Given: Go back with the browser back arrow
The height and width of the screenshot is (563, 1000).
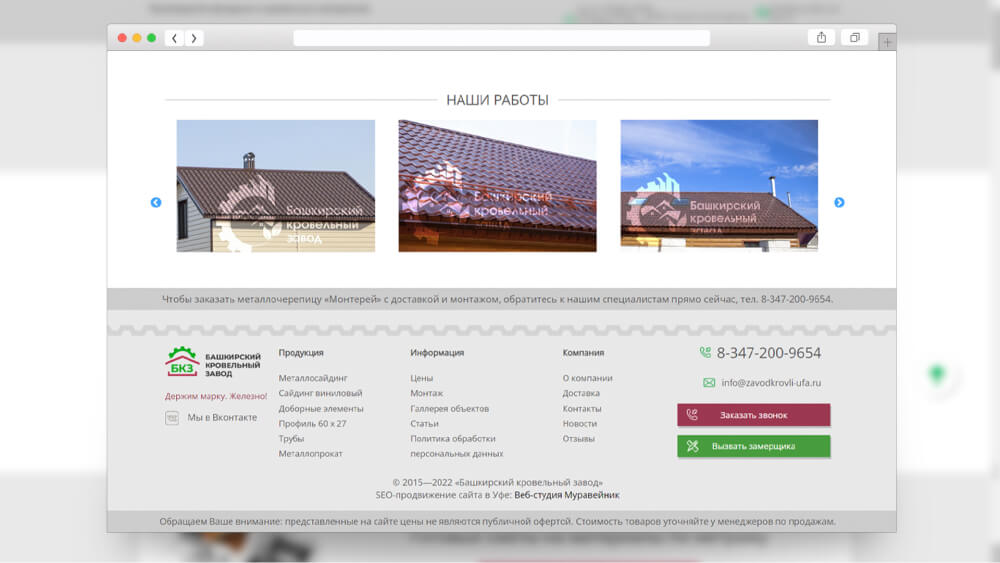Looking at the screenshot, I should pos(174,38).
